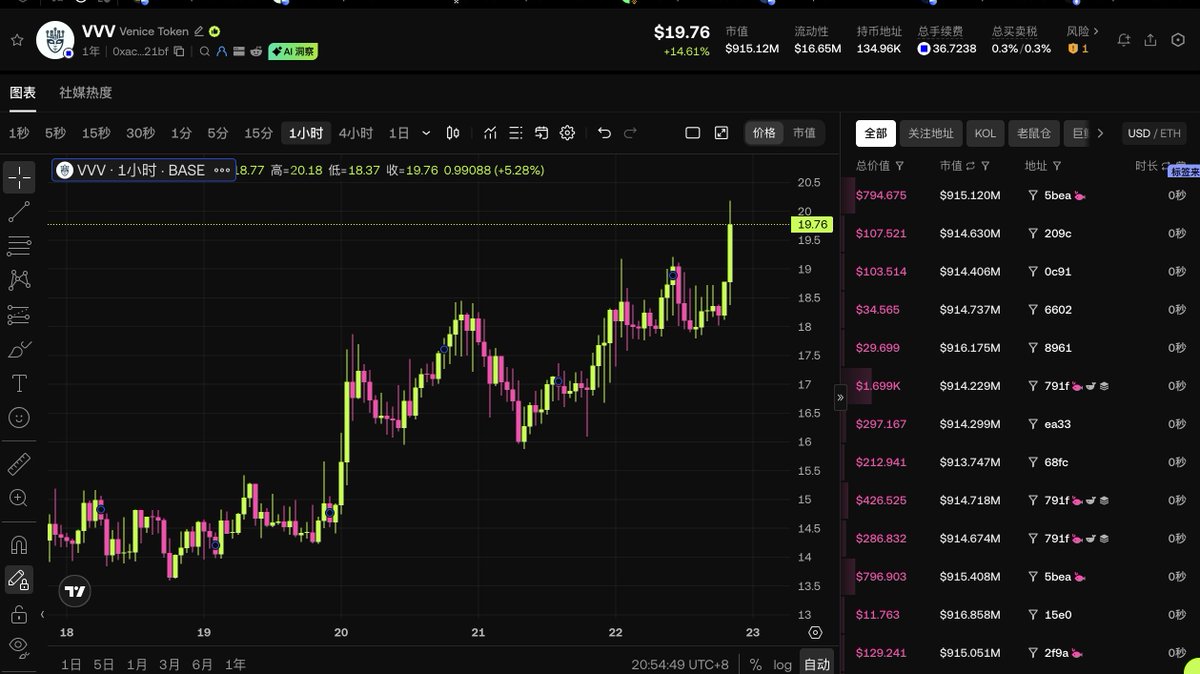Viewport: 1200px width, 674px height.
Task: Select 老鼠仓 insider tab
Action: pyautogui.click(x=1034, y=133)
